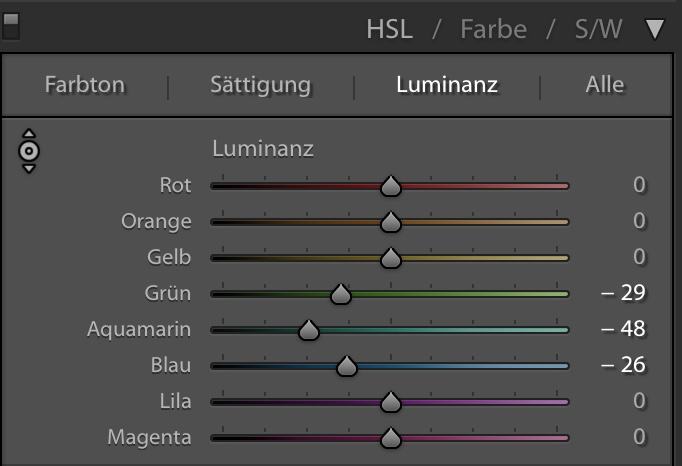Toggle the HSL panel on/off switch

point(11,25)
